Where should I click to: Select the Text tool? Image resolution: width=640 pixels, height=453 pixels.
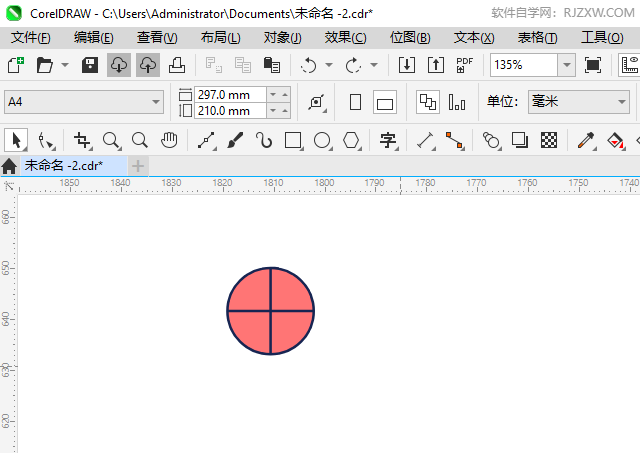(388, 141)
